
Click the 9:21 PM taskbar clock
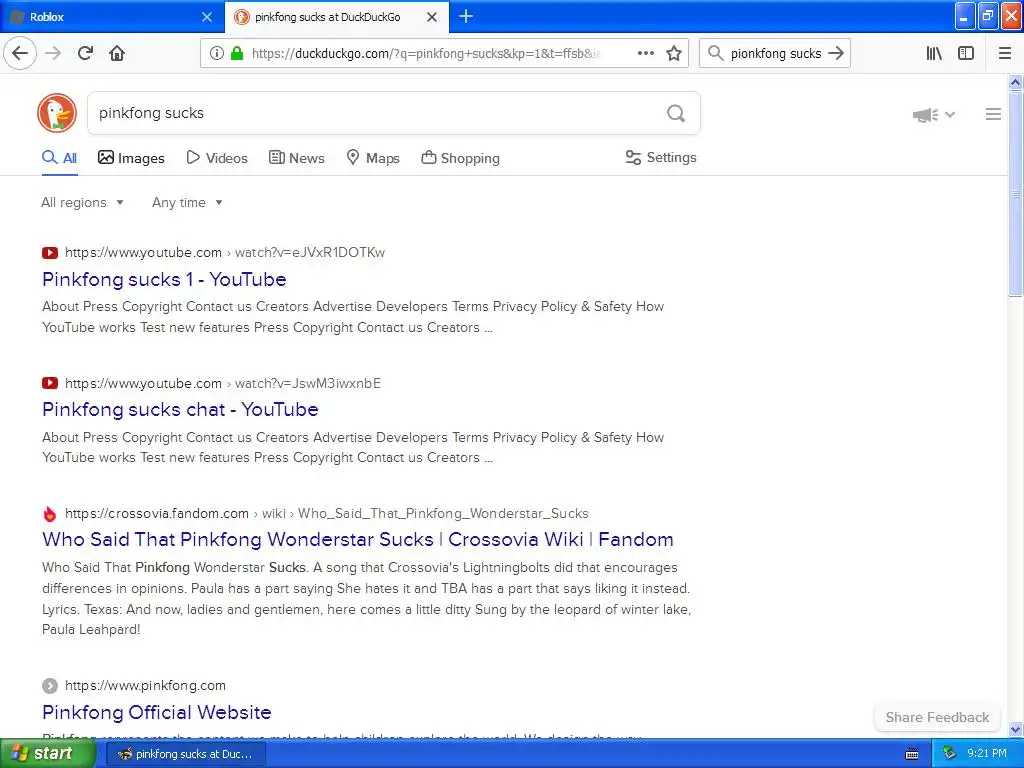coord(987,754)
